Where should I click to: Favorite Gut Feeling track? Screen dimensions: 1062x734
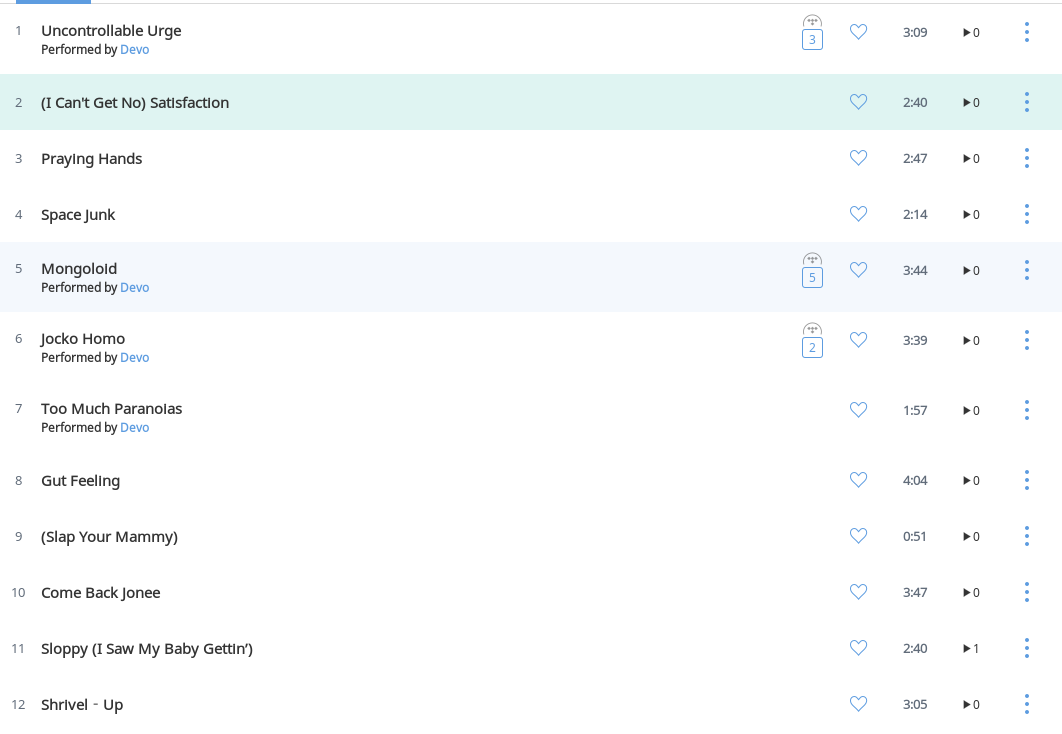click(x=858, y=479)
